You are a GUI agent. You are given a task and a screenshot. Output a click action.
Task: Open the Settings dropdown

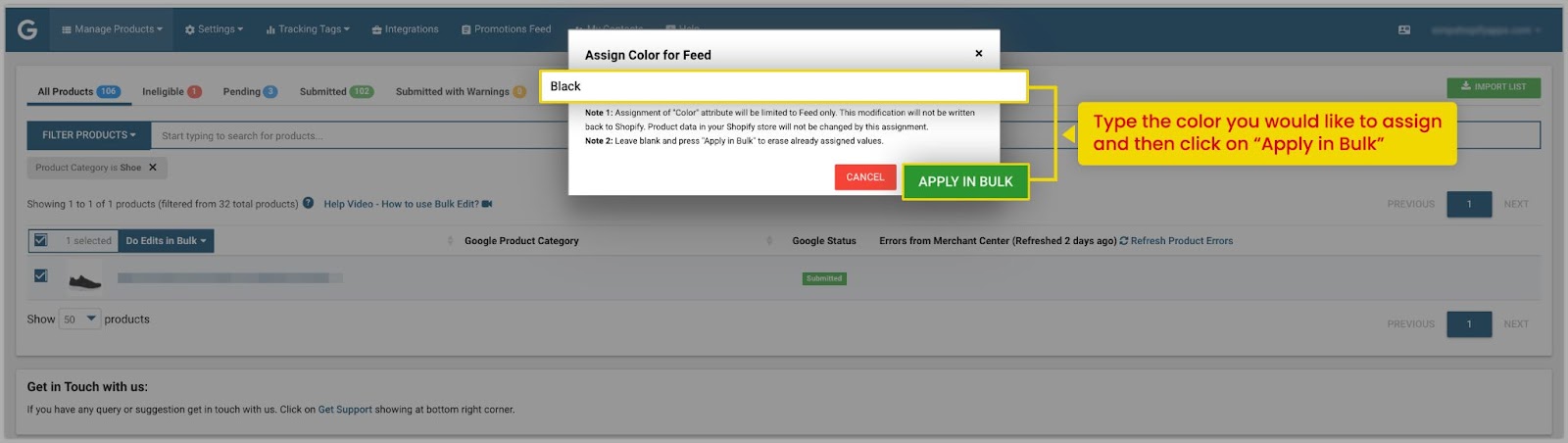pos(214,29)
